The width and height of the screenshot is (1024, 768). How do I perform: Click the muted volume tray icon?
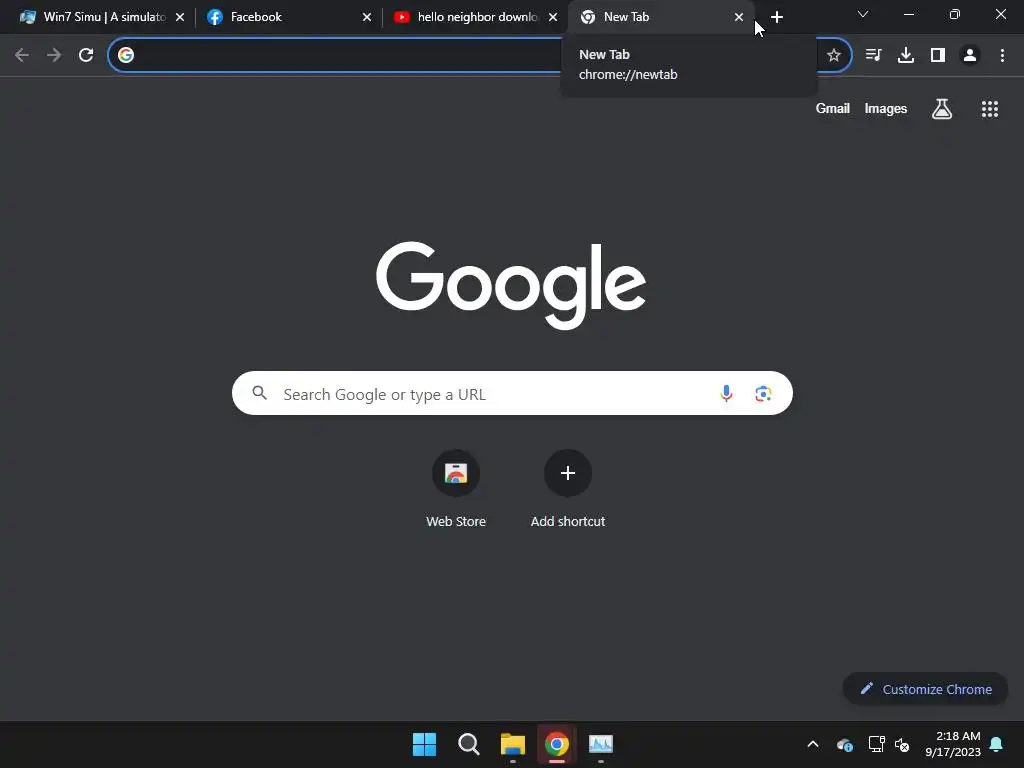click(x=903, y=744)
